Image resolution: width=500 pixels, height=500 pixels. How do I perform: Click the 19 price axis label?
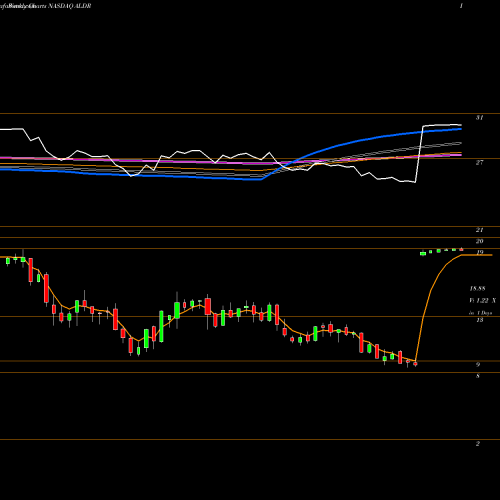point(479,252)
